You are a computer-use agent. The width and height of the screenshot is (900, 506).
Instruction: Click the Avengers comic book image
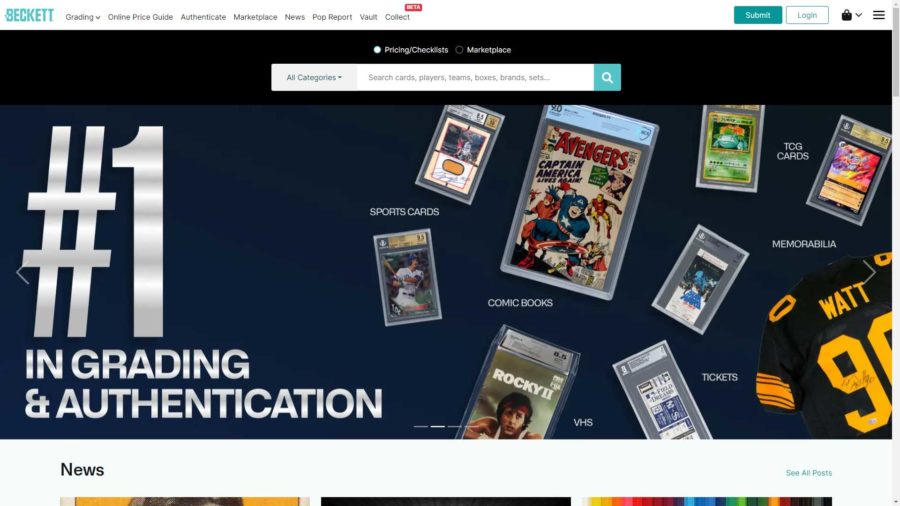coord(579,201)
